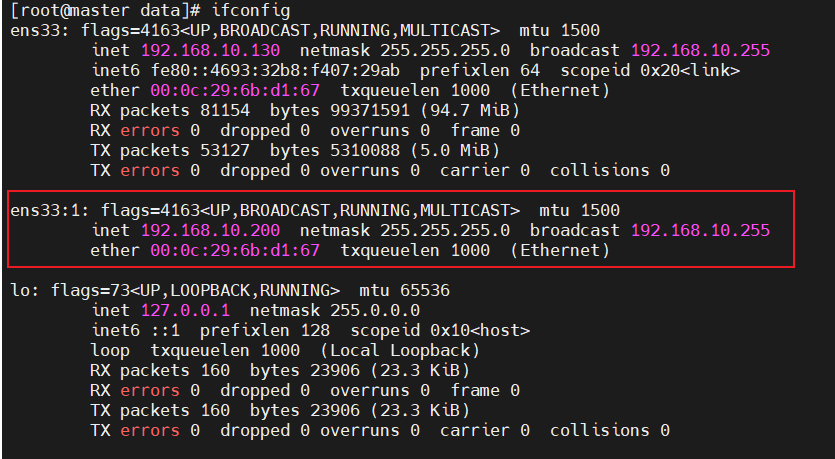
Task: Click the mtu 65536 value
Action: pyautogui.click(x=405, y=291)
